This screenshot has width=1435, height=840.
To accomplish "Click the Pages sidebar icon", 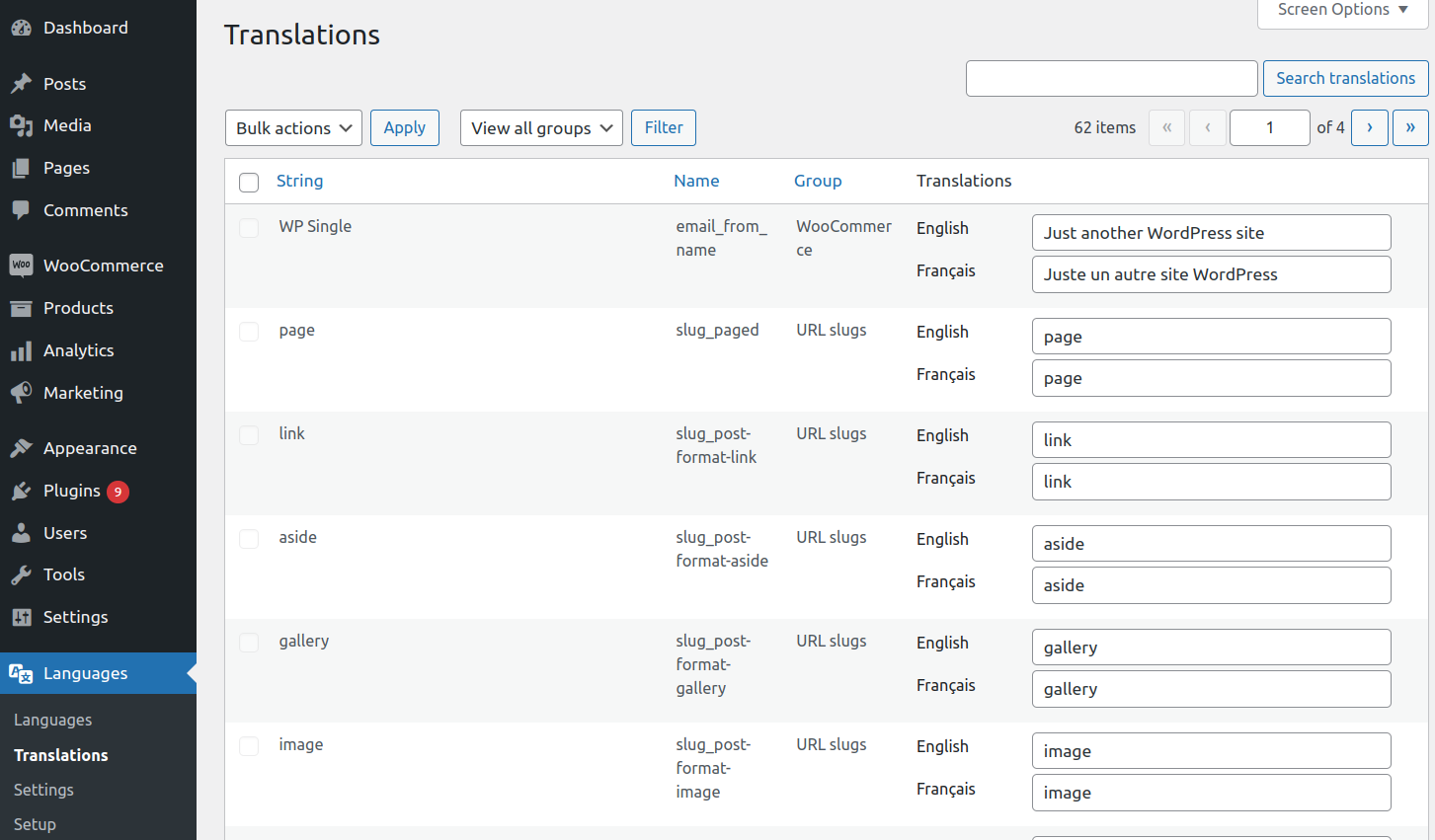I will click(x=21, y=168).
